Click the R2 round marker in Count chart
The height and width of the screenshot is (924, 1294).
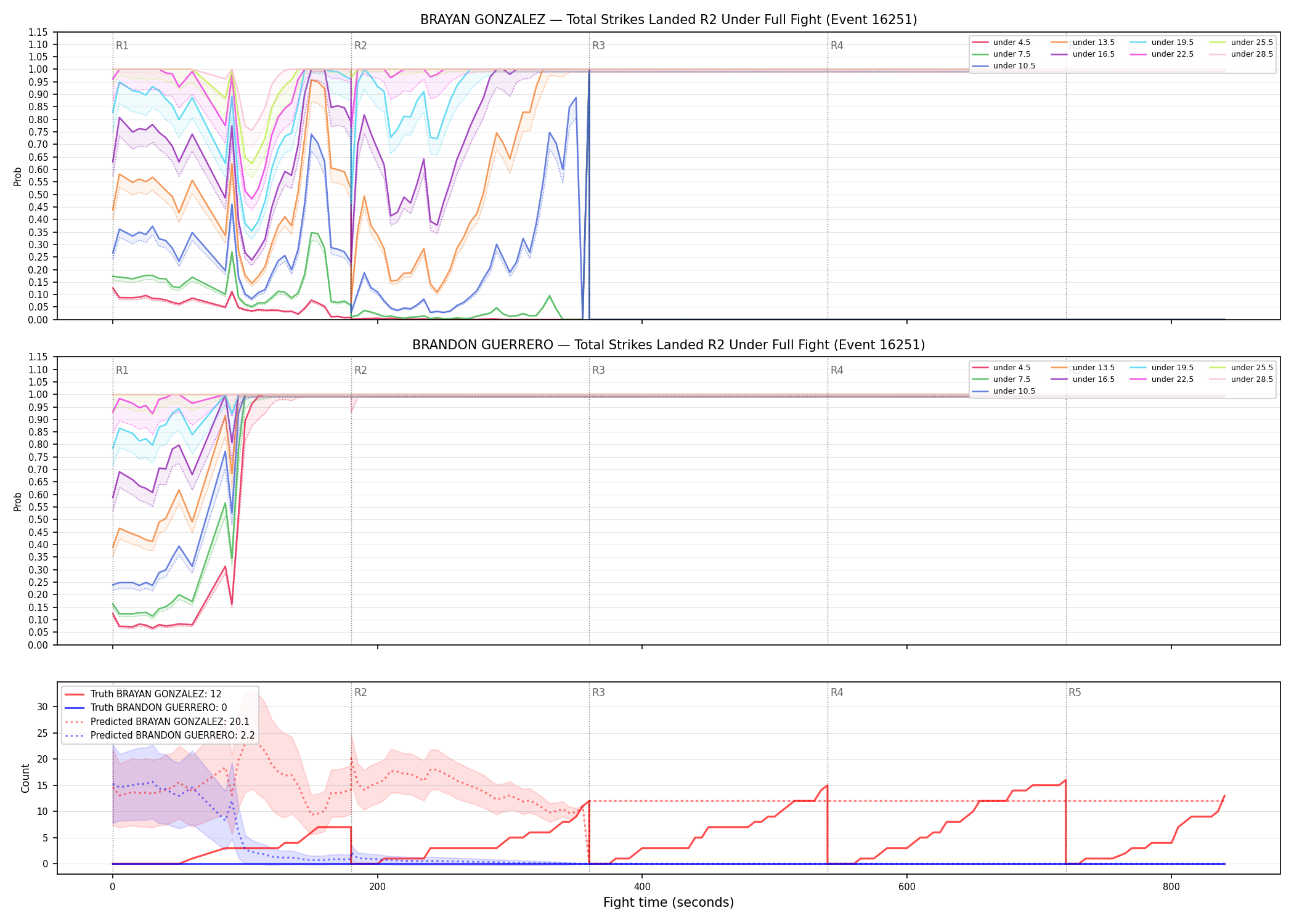[360, 692]
